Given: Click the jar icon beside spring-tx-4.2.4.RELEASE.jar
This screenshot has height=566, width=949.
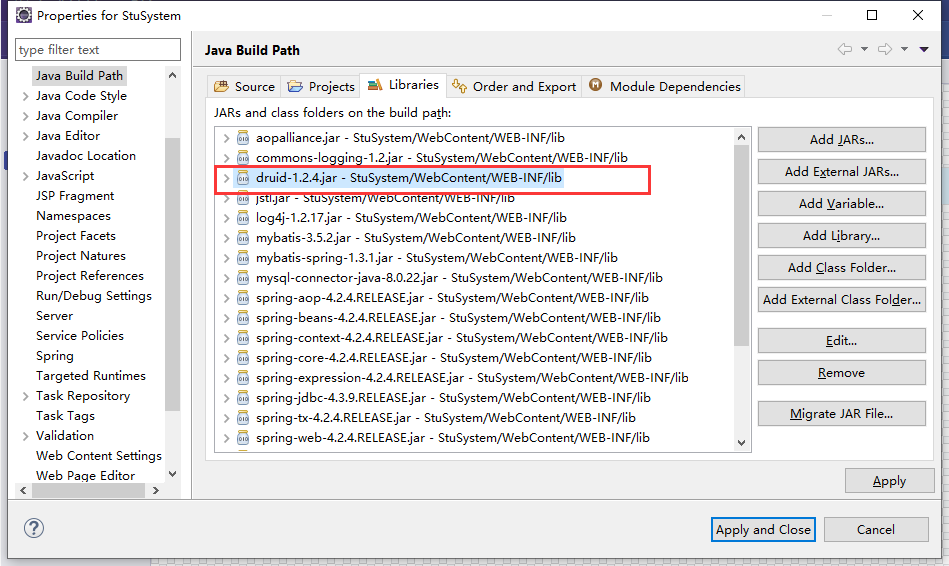Looking at the screenshot, I should click(x=243, y=418).
